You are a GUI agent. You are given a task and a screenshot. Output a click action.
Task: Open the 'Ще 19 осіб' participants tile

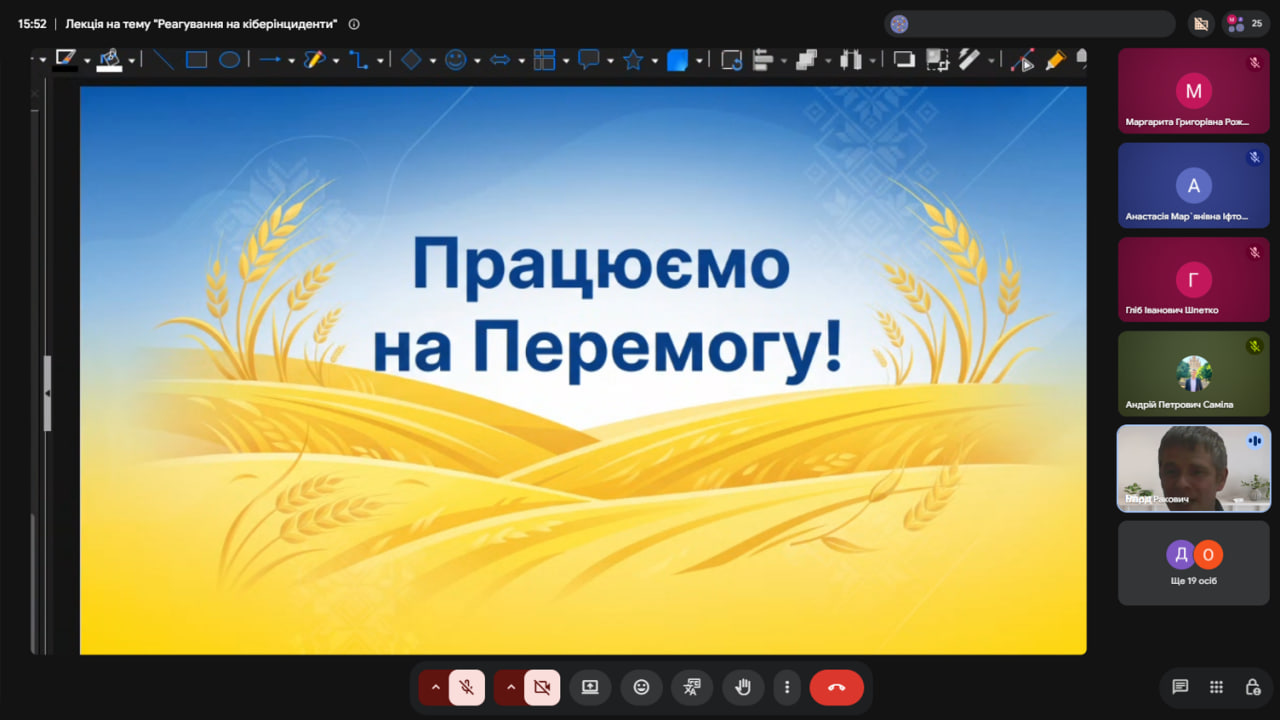point(1194,563)
